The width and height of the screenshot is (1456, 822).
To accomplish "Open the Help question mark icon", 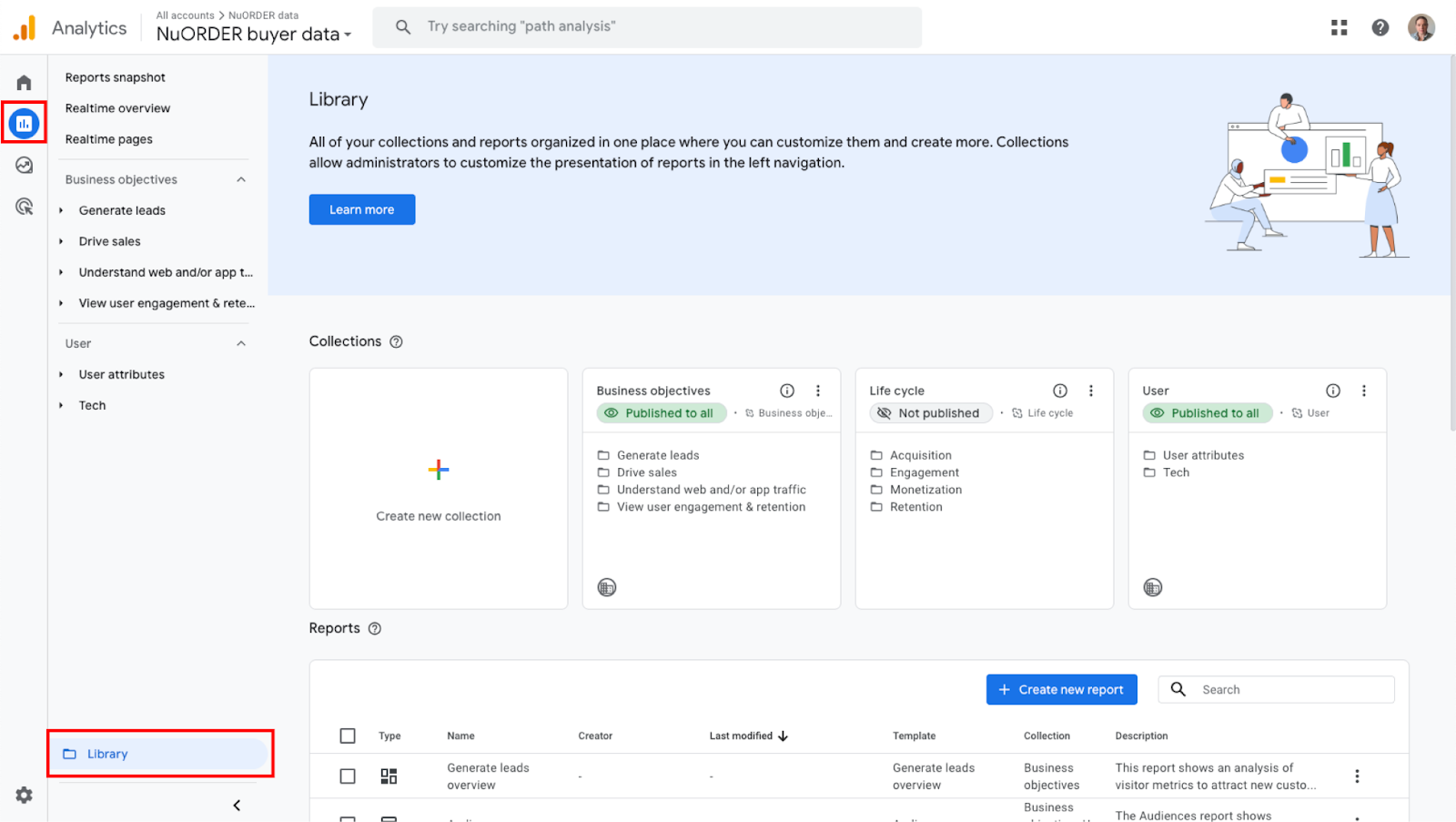I will (1380, 27).
